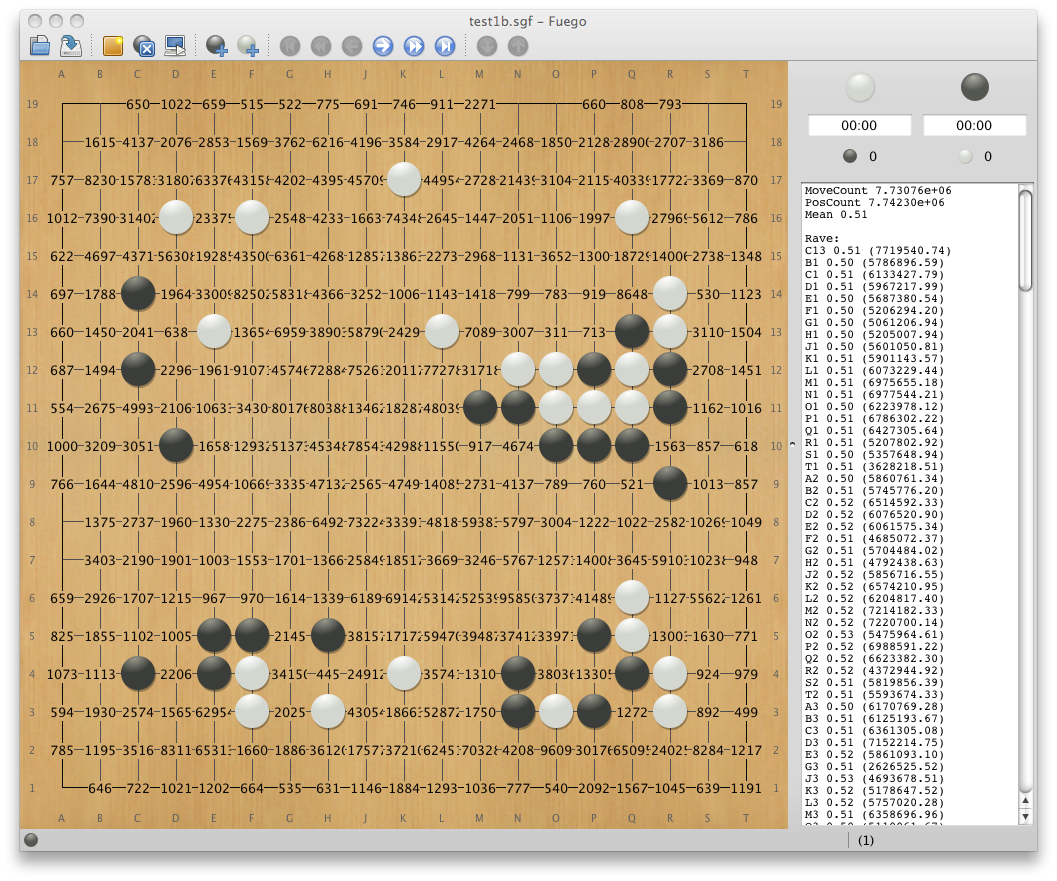Start a new game with board icon
Viewport: 1057px width, 881px height.
click(x=113, y=45)
